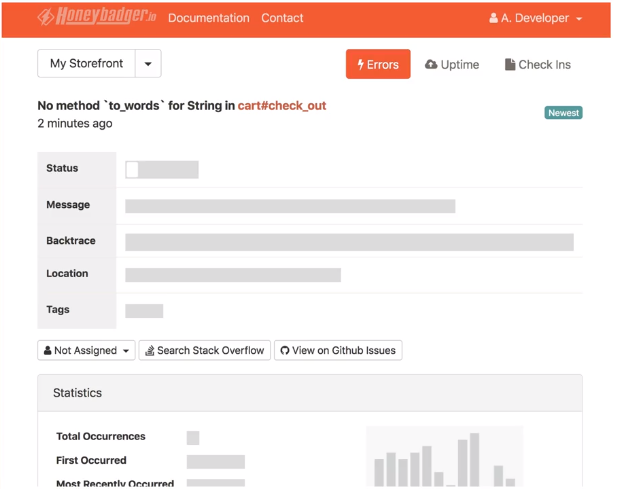
Task: Click the Newest badge
Action: [563, 113]
